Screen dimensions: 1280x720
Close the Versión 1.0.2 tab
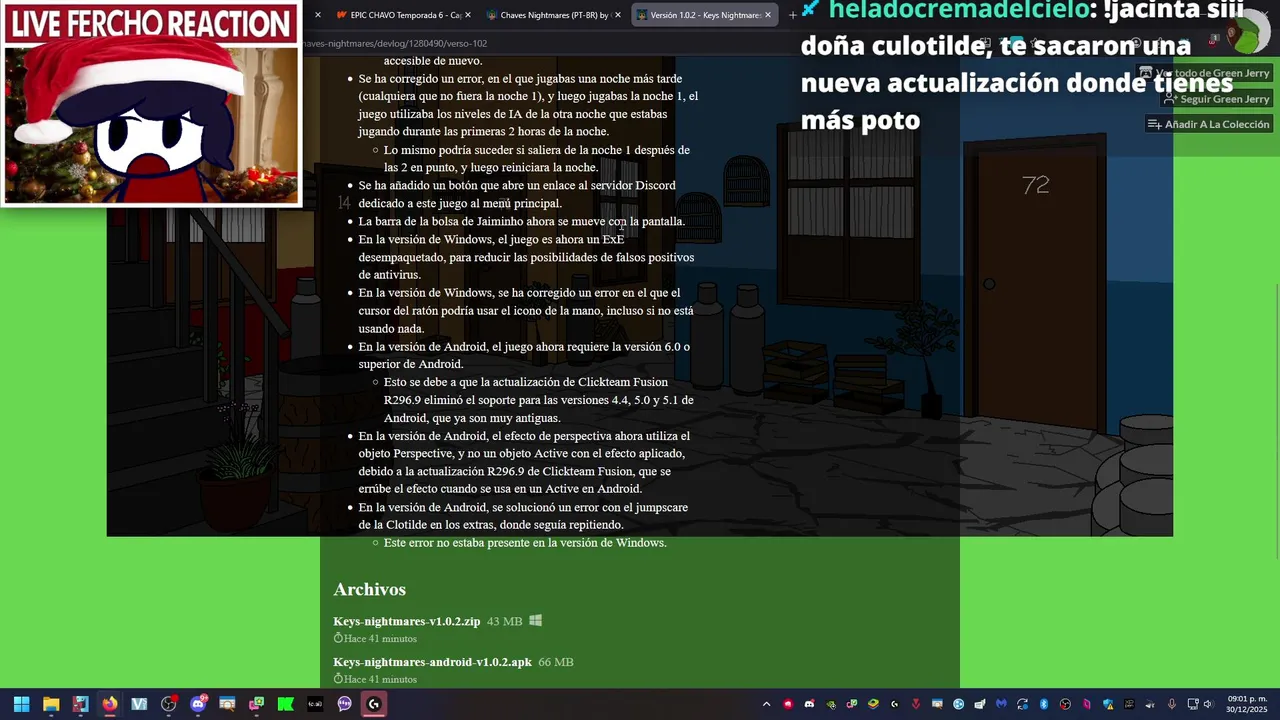click(768, 15)
